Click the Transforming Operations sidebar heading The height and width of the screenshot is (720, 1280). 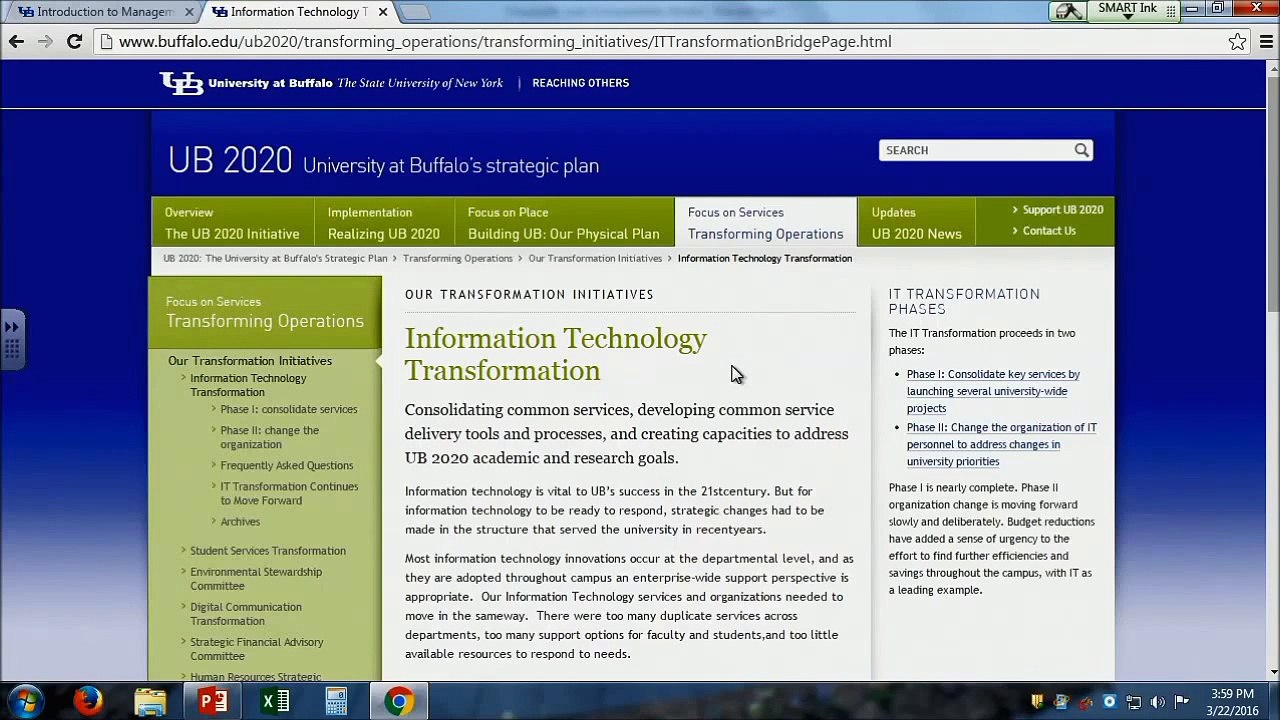tap(265, 321)
